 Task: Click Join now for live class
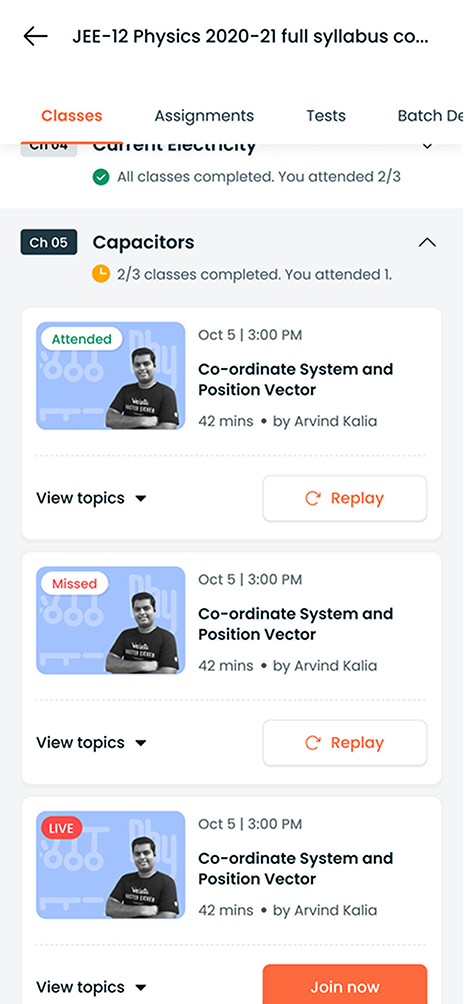pyautogui.click(x=345, y=987)
